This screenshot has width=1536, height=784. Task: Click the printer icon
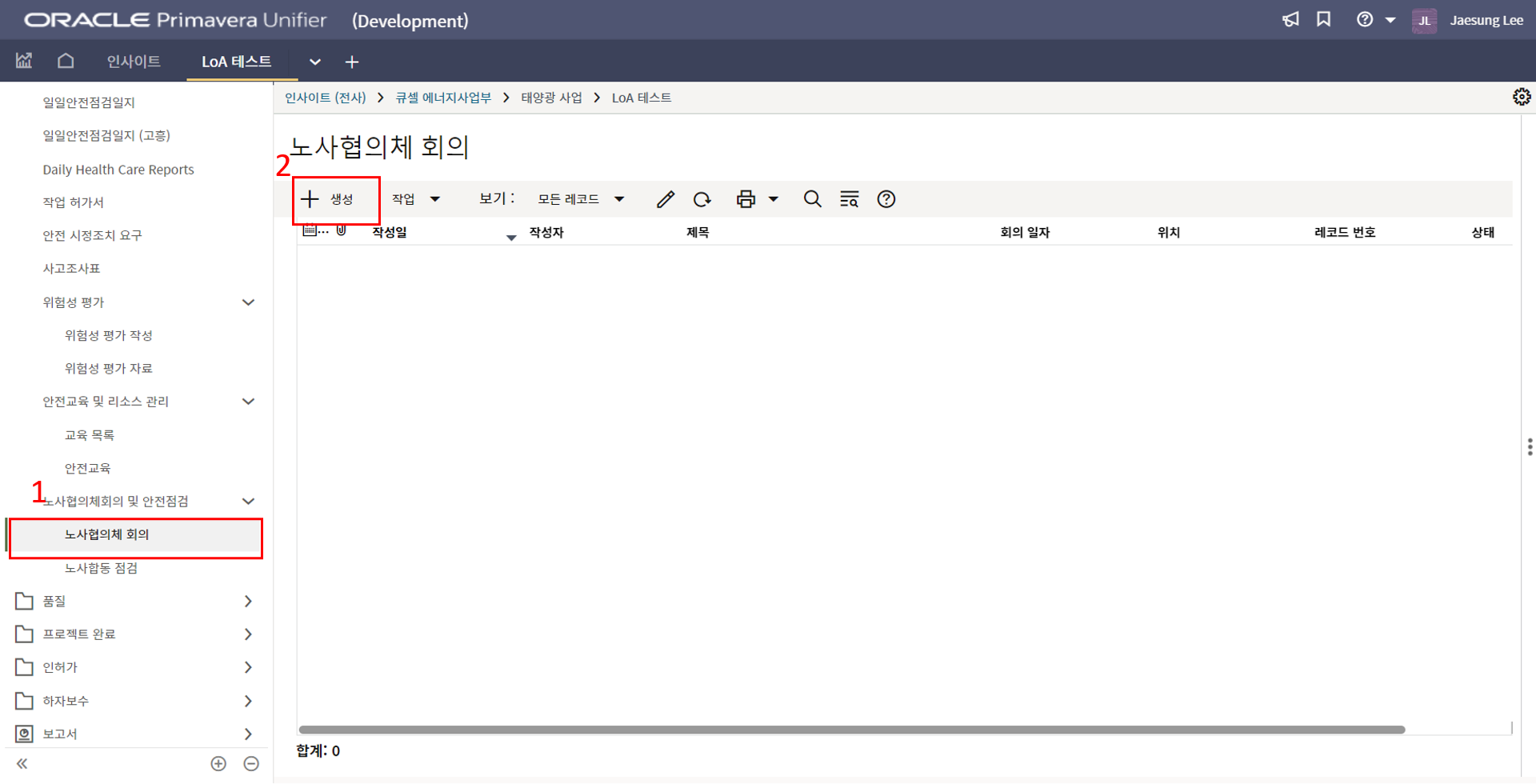(x=746, y=199)
